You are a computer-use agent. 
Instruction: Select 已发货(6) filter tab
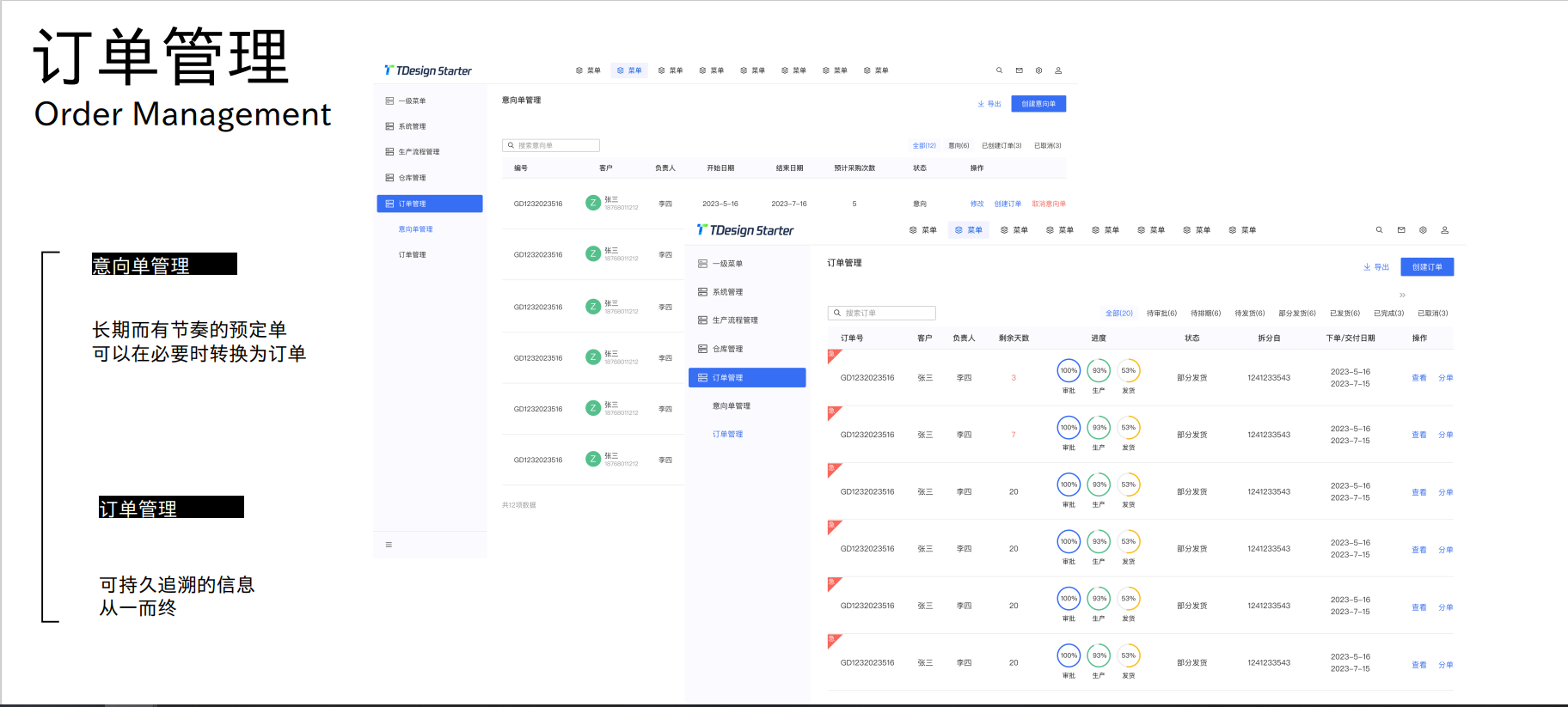(1344, 314)
